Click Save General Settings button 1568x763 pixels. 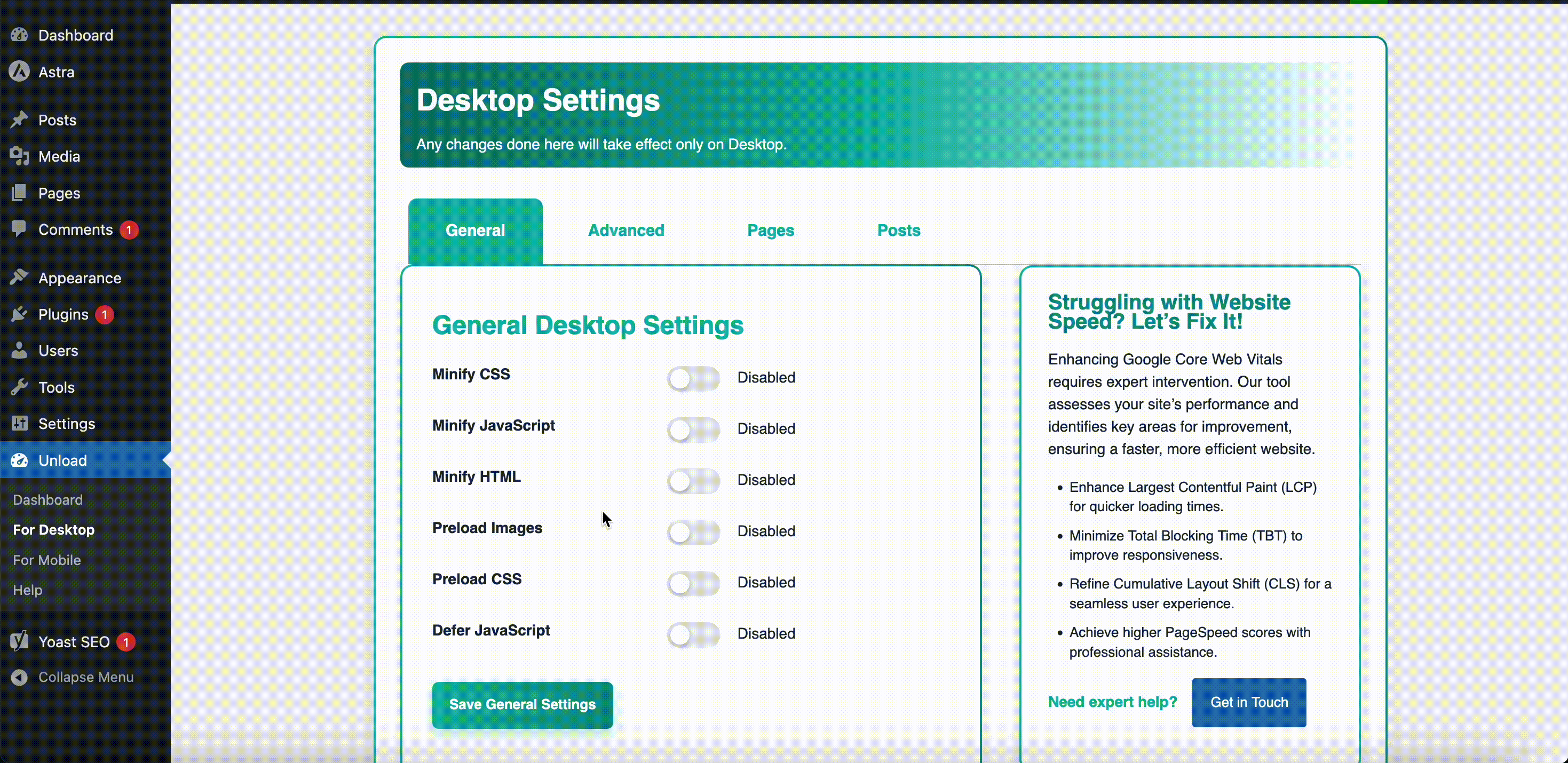tap(522, 705)
